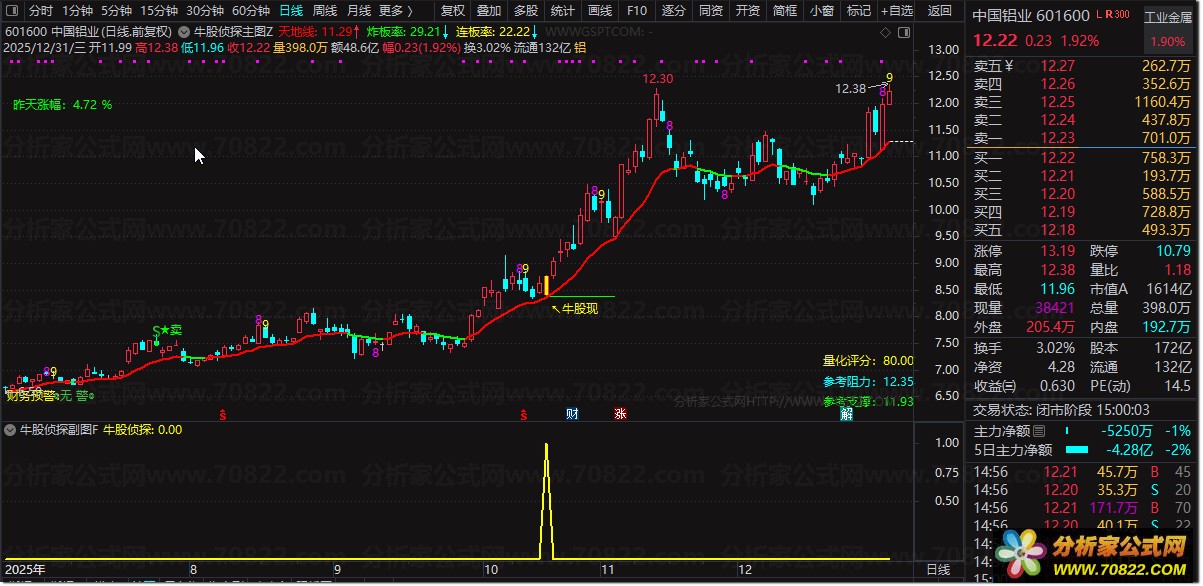The height and width of the screenshot is (586, 1203).
Task: Click the 牛股现 signal label on chart
Action: (x=580, y=308)
